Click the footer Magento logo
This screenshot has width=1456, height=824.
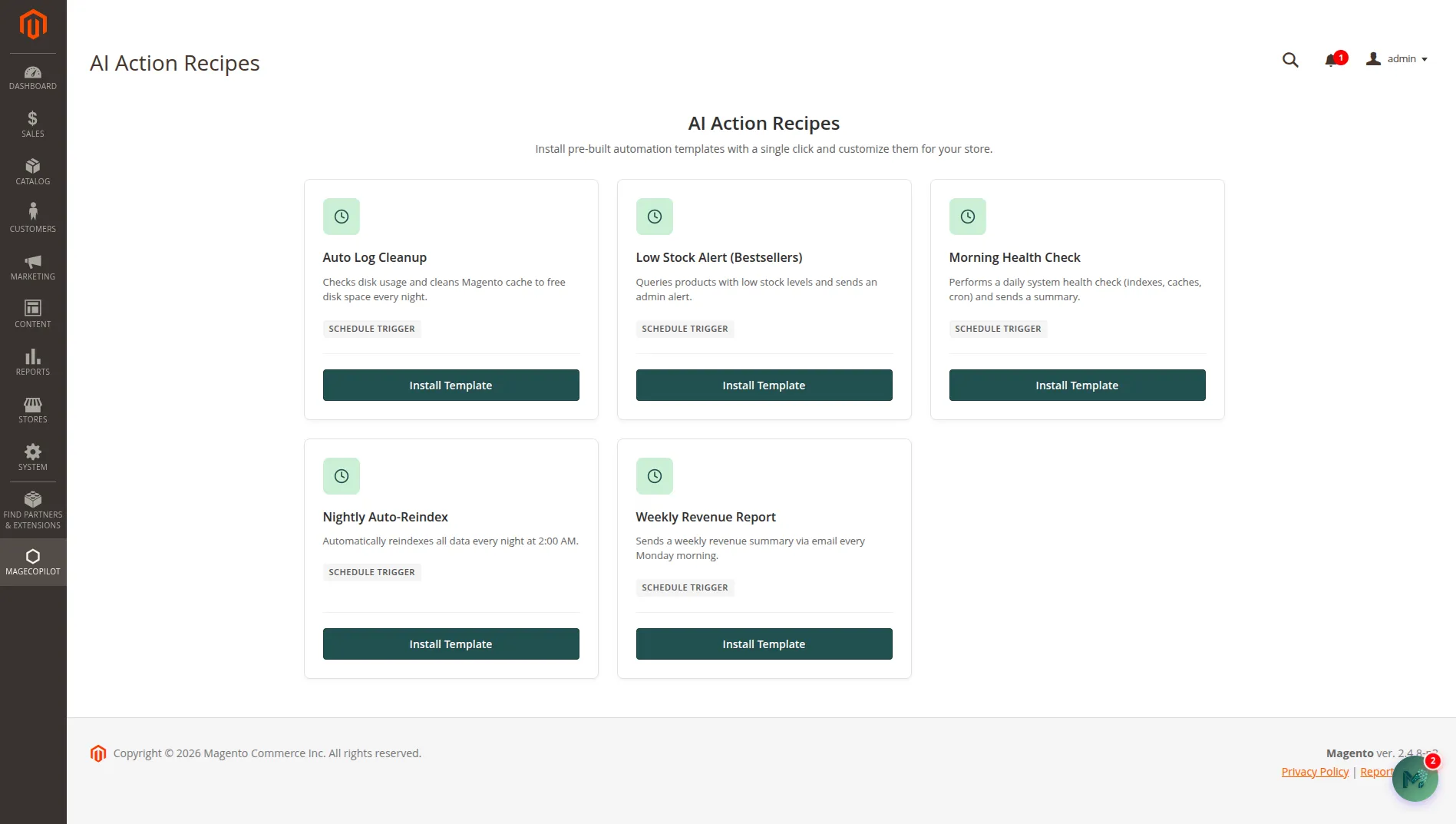[98, 753]
